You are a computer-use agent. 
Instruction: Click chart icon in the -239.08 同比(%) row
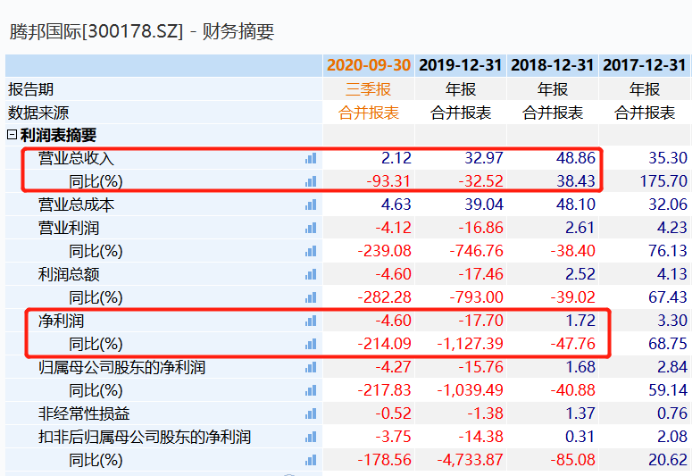[x=311, y=251]
